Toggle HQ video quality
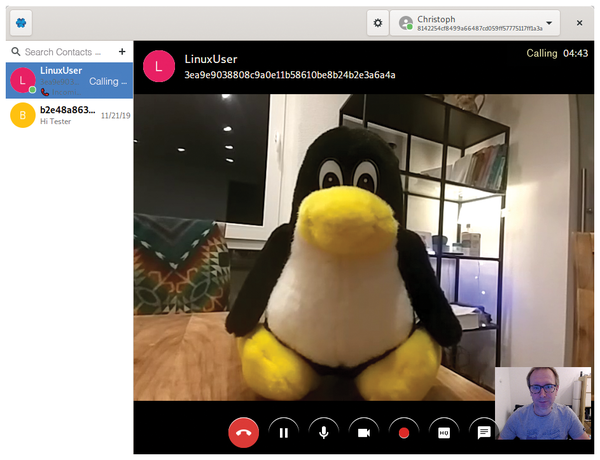Image resolution: width=600 pixels, height=460 pixels. (444, 432)
